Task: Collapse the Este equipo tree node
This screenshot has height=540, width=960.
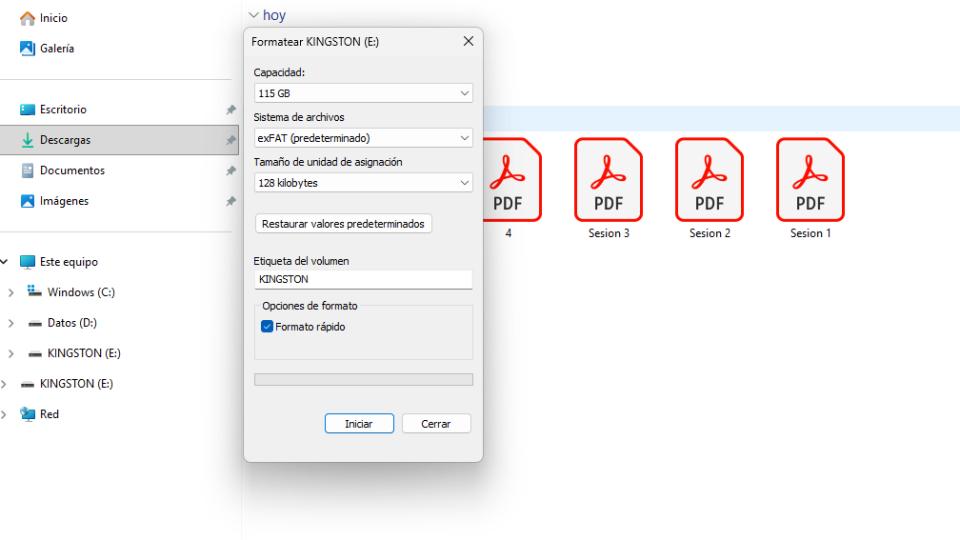Action: coord(4,262)
